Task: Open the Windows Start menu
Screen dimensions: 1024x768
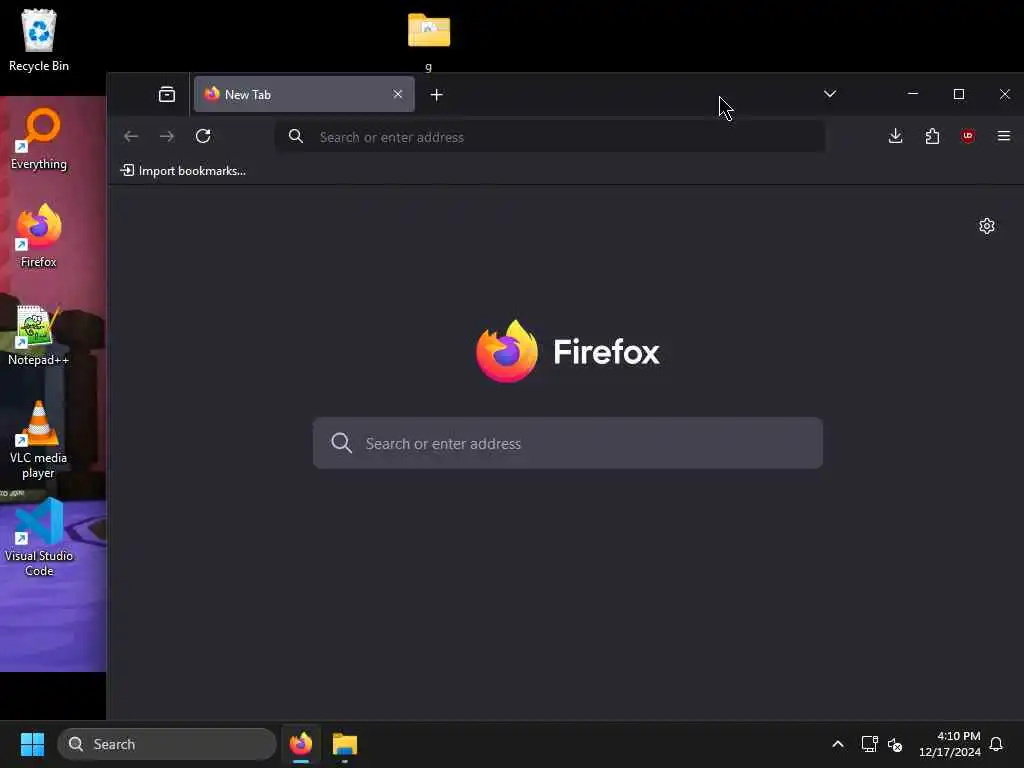Action: 32,744
